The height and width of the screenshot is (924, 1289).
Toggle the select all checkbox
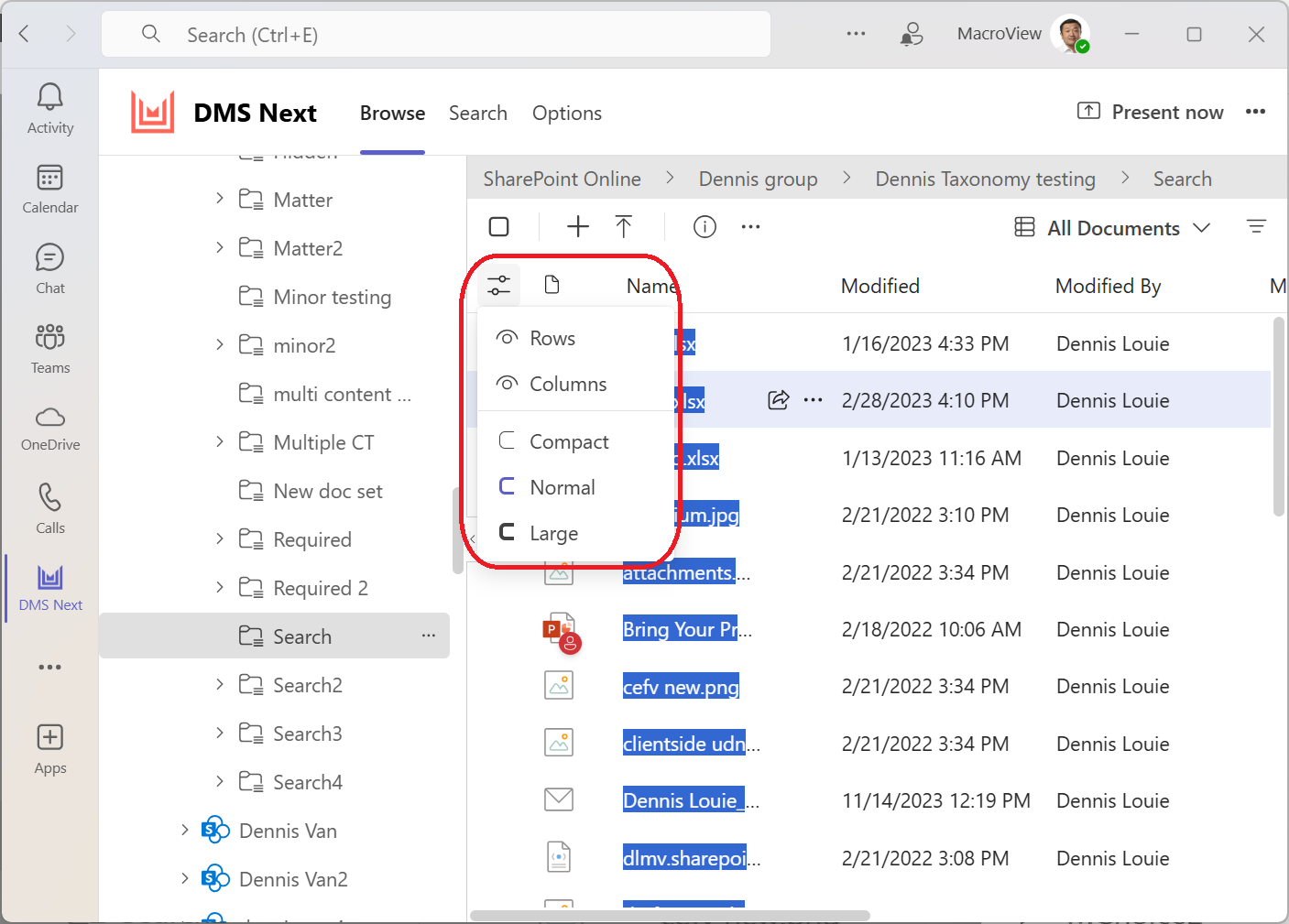(499, 227)
